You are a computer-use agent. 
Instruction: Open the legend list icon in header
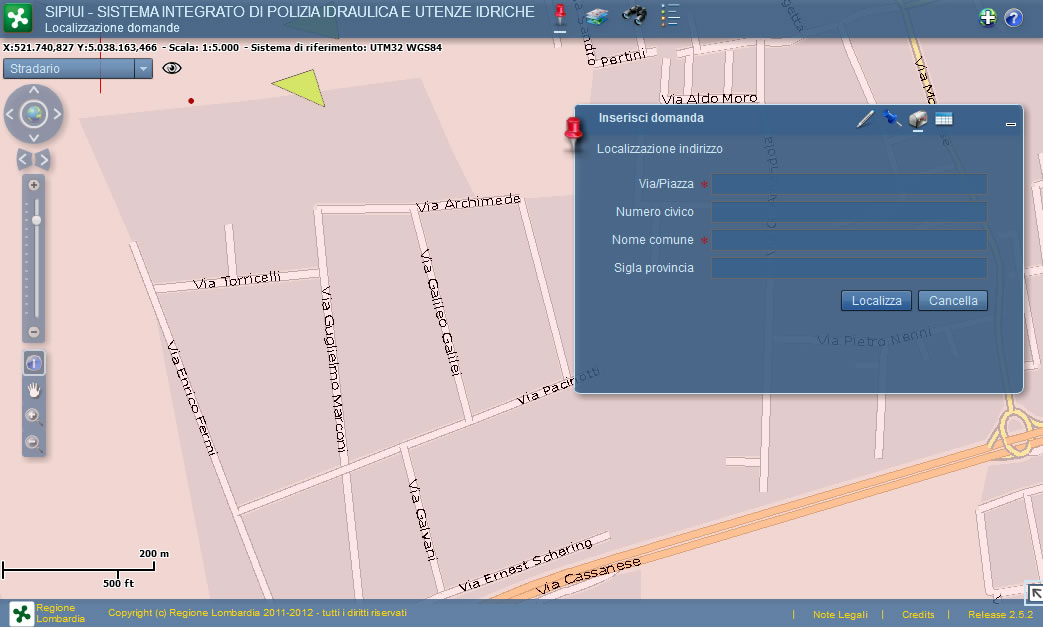(x=670, y=15)
